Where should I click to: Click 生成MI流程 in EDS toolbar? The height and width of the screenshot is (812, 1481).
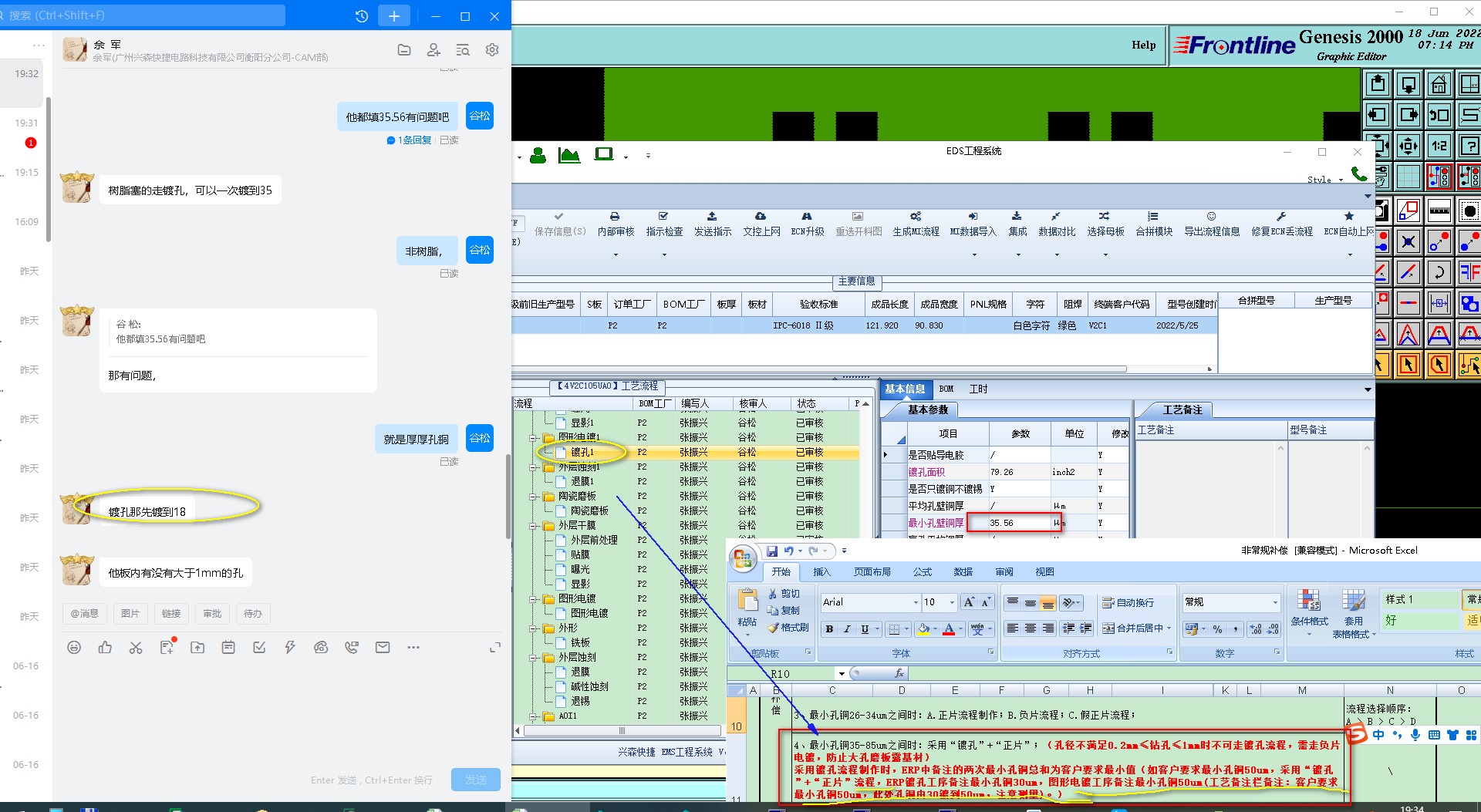click(x=916, y=224)
